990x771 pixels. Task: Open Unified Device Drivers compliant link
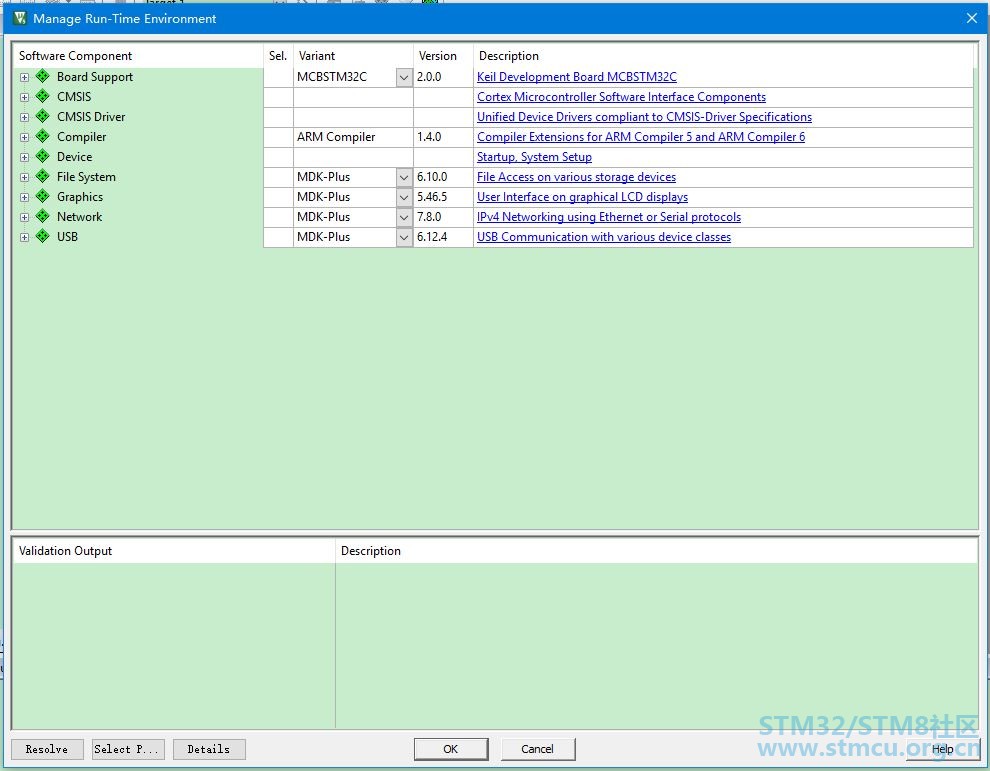[x=644, y=117]
